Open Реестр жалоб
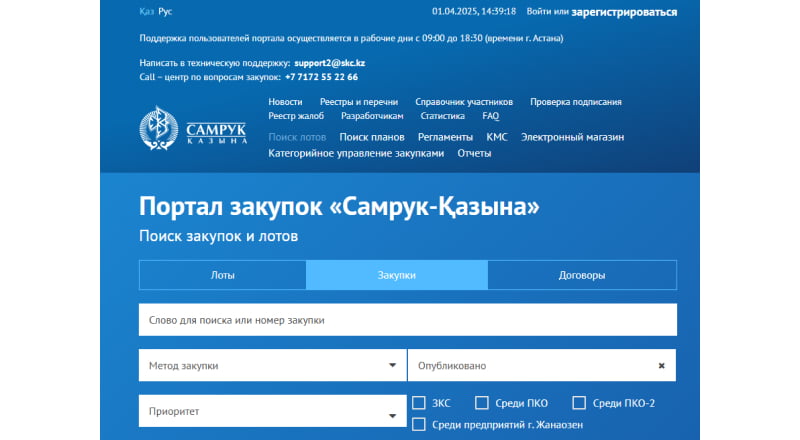Image resolution: width=800 pixels, height=440 pixels. 296,116
